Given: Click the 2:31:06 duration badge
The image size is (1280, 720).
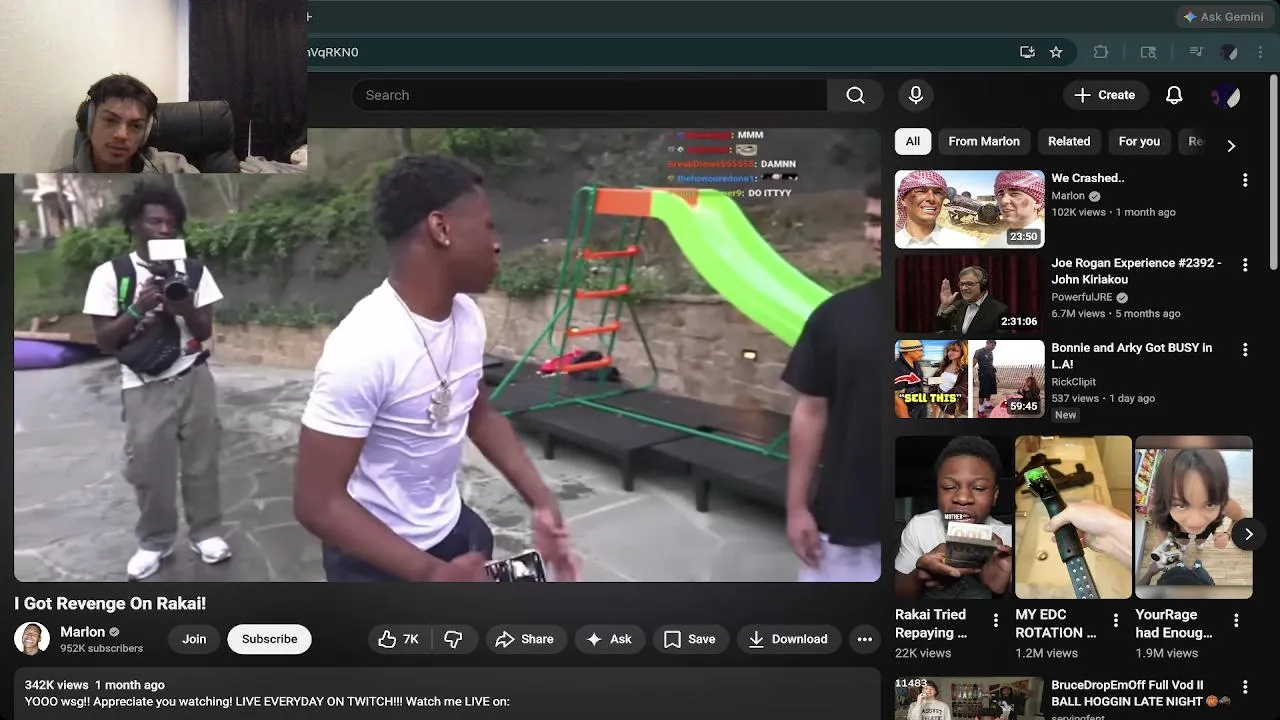Looking at the screenshot, I should [x=1019, y=322].
